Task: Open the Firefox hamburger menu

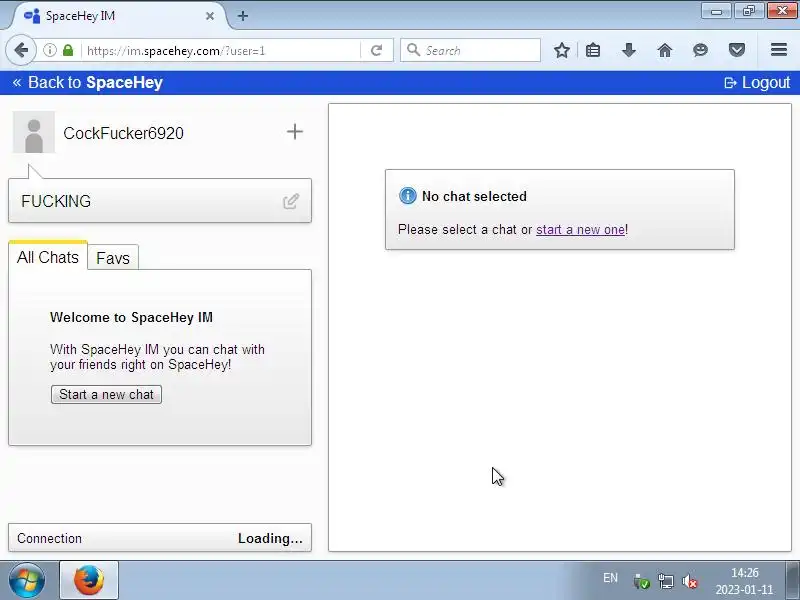Action: click(779, 50)
